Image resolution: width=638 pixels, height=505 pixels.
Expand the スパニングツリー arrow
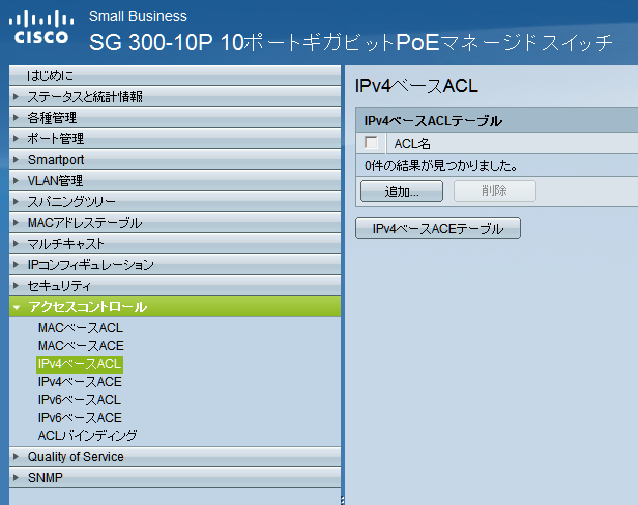(x=16, y=201)
